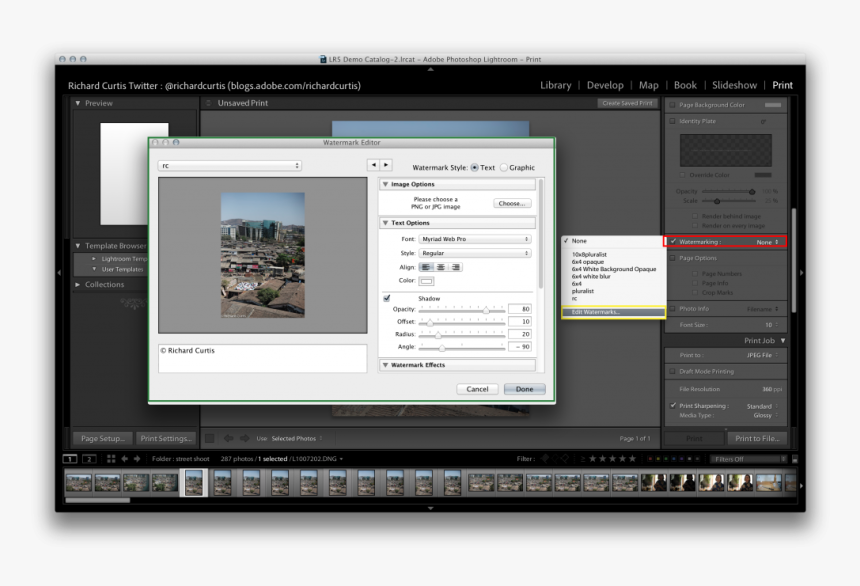Hide filmstrip using bottom arrow
Screen dimensions: 860x586
coord(431,508)
